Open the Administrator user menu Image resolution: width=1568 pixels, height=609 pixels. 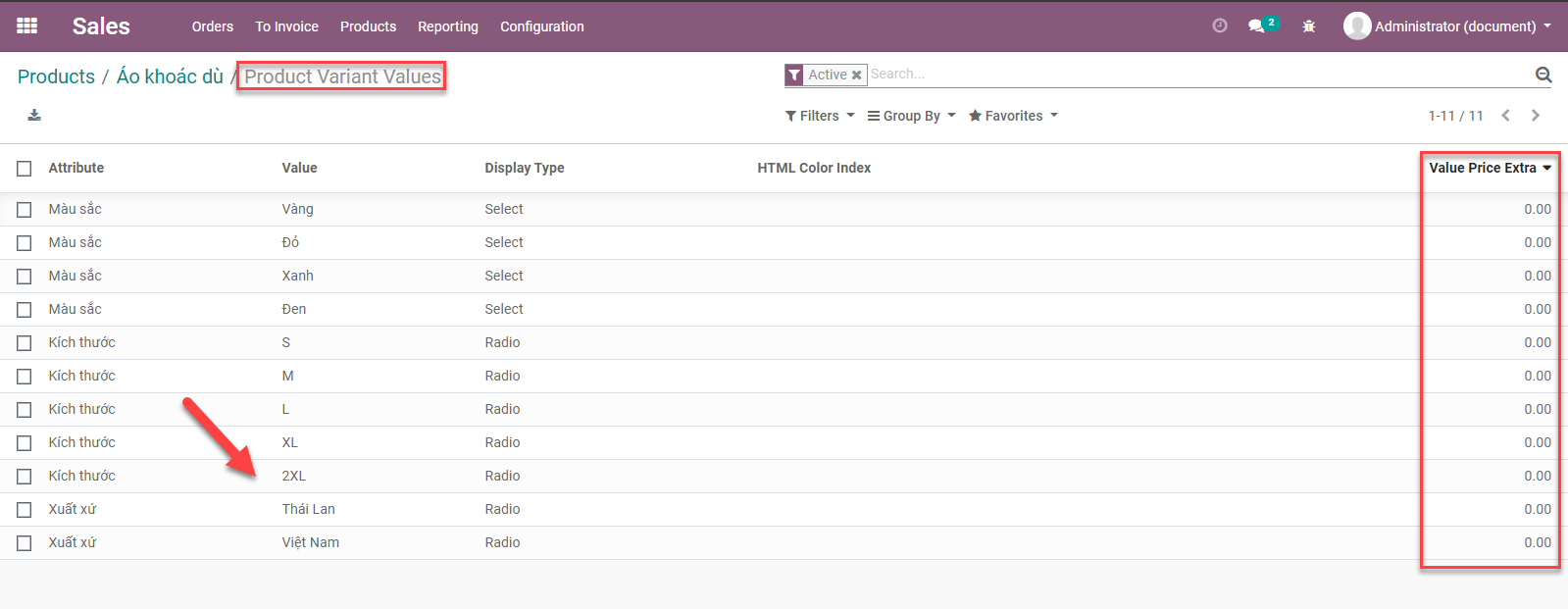click(1447, 26)
